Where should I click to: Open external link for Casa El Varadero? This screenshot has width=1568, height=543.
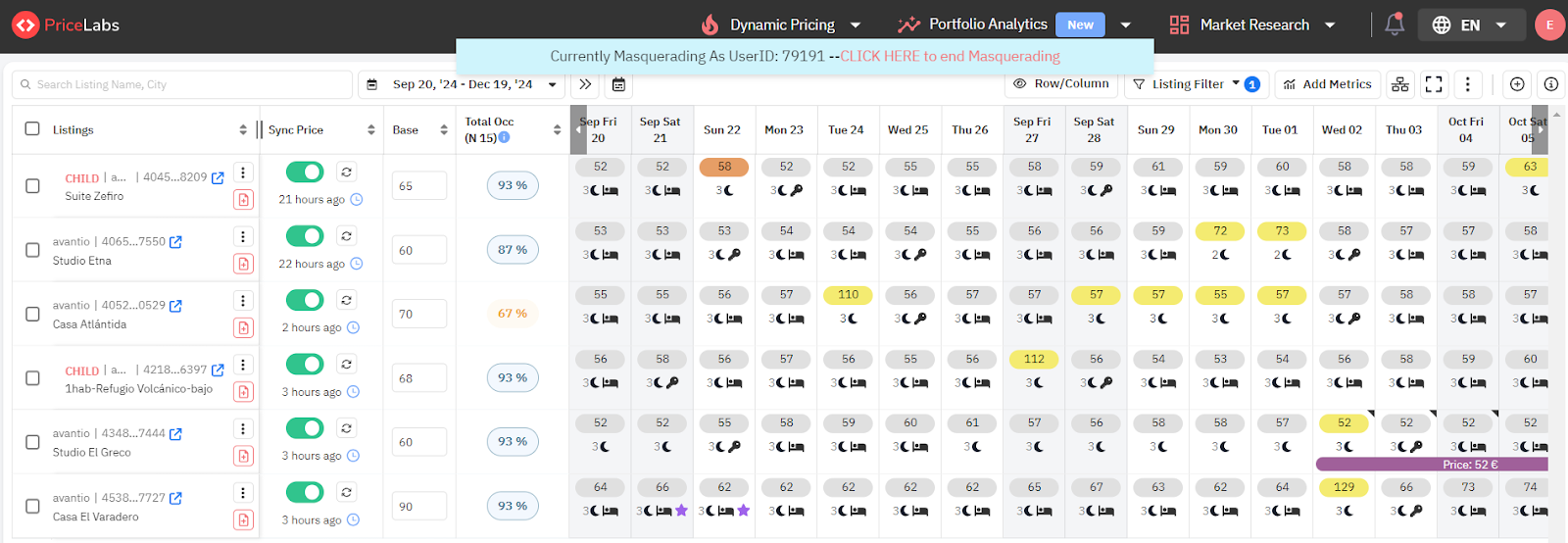click(175, 498)
